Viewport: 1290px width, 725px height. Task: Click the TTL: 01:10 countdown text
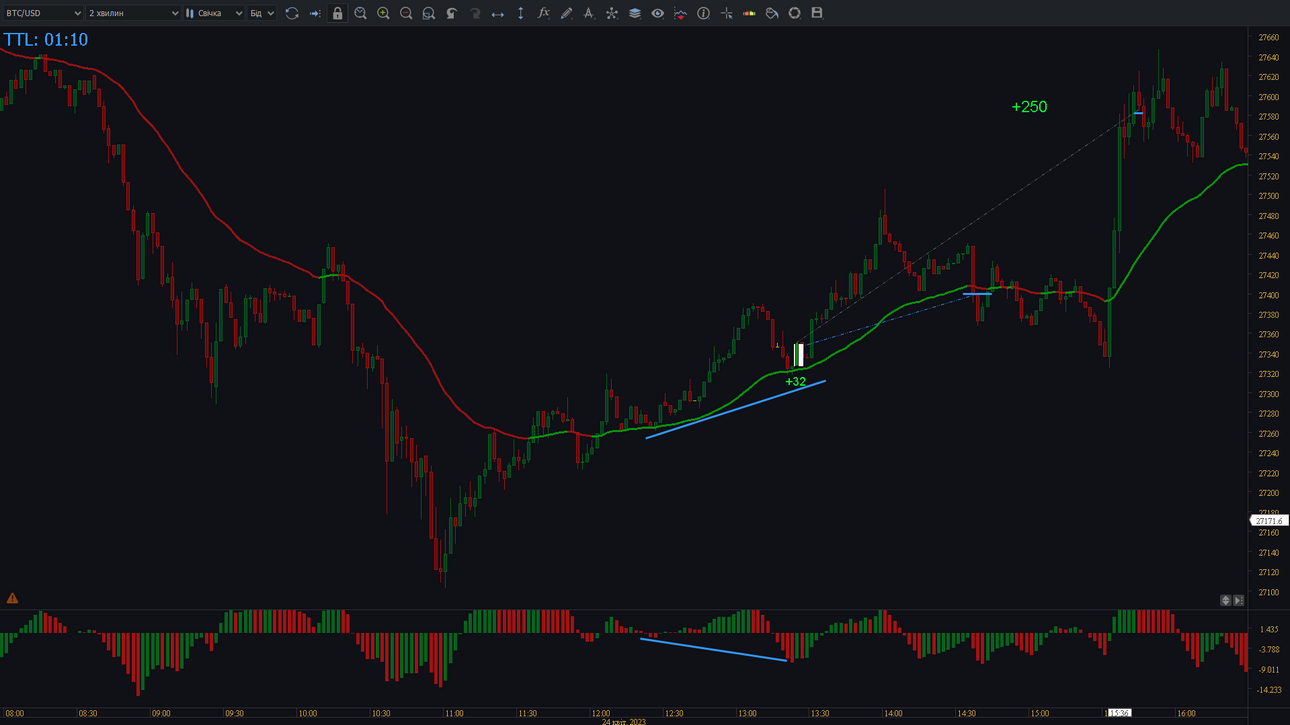tap(46, 40)
